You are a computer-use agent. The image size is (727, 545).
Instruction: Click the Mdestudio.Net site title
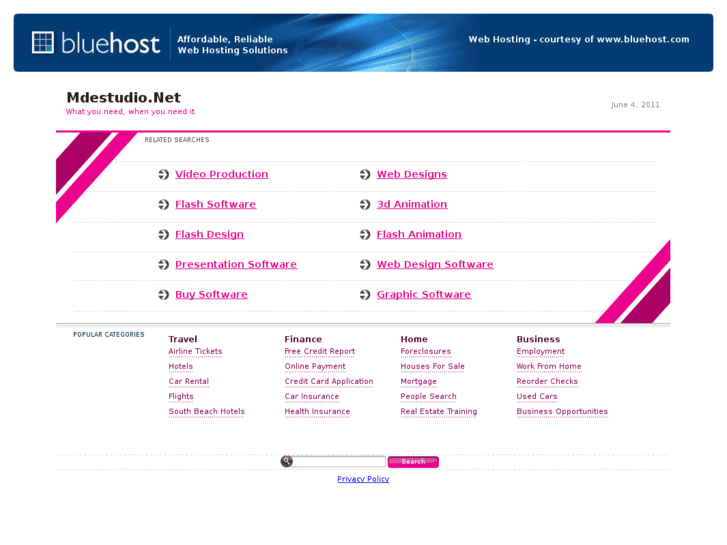tap(124, 97)
